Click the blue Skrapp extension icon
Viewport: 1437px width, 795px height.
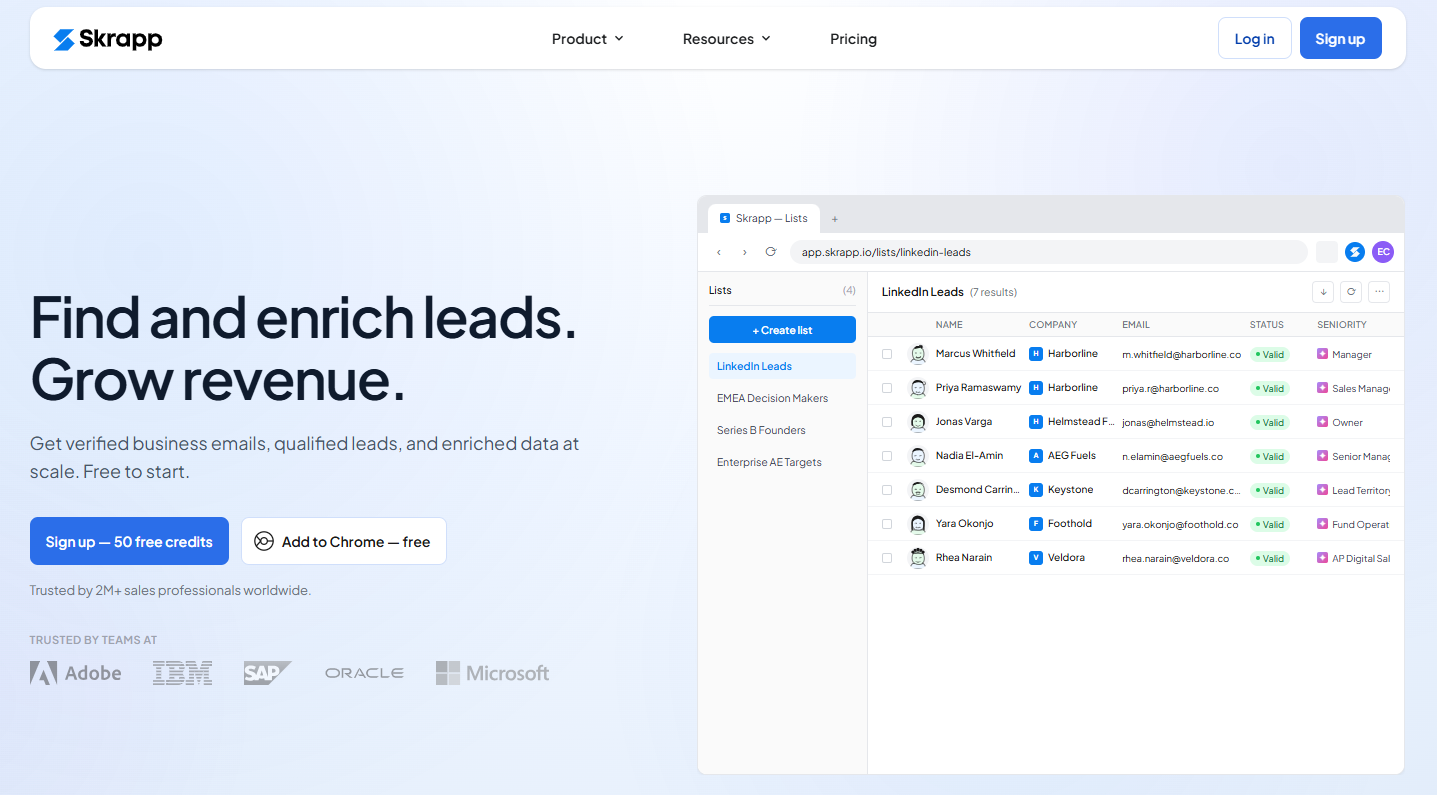[1355, 252]
